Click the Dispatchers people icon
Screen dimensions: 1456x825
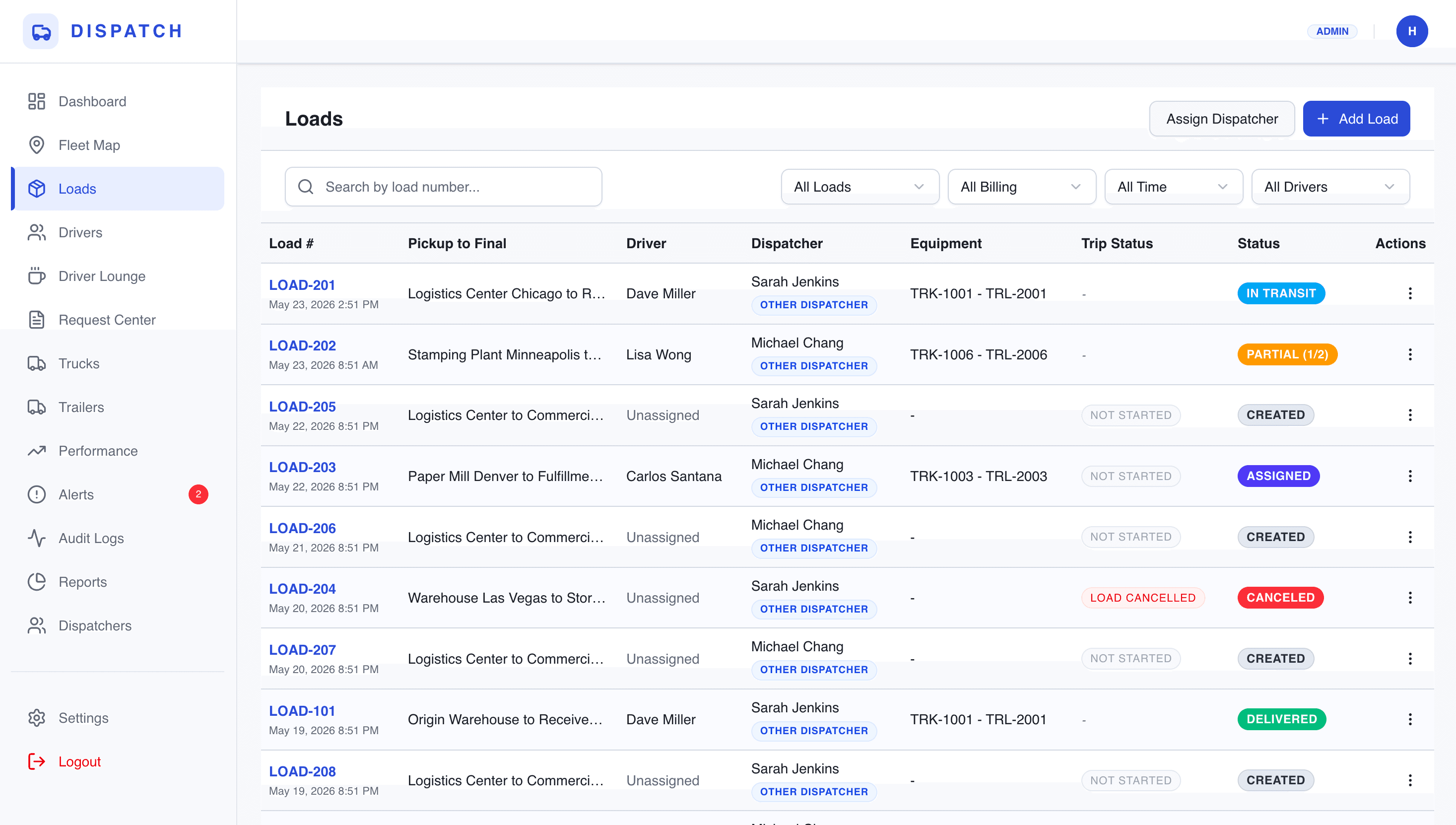click(37, 625)
